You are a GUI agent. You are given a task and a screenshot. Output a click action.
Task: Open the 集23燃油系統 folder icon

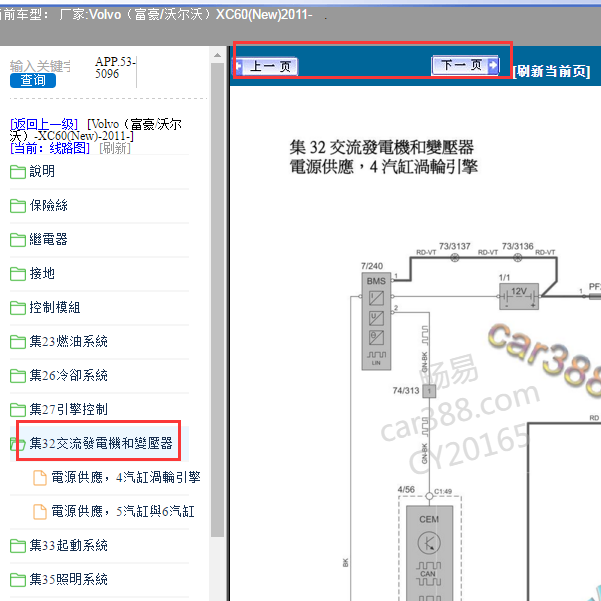pos(18,342)
